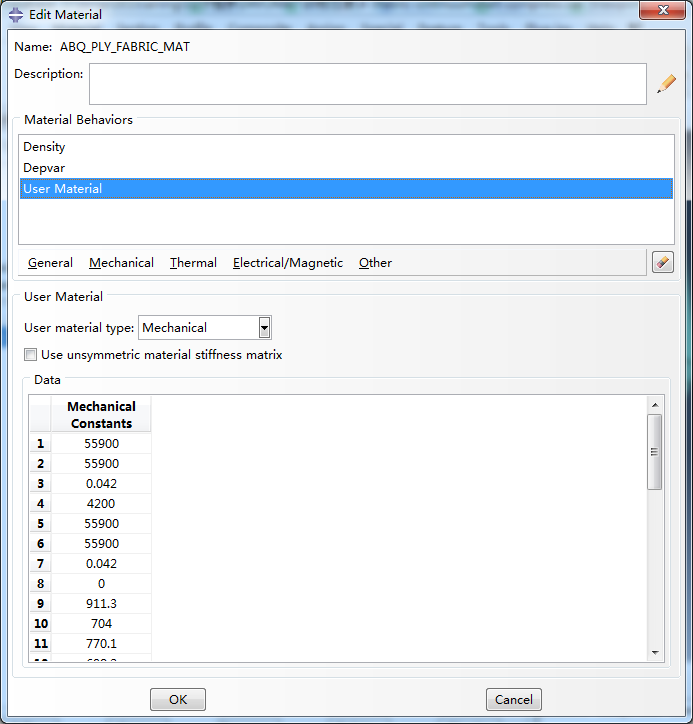The height and width of the screenshot is (724, 693).
Task: Open the General menu
Action: click(50, 263)
